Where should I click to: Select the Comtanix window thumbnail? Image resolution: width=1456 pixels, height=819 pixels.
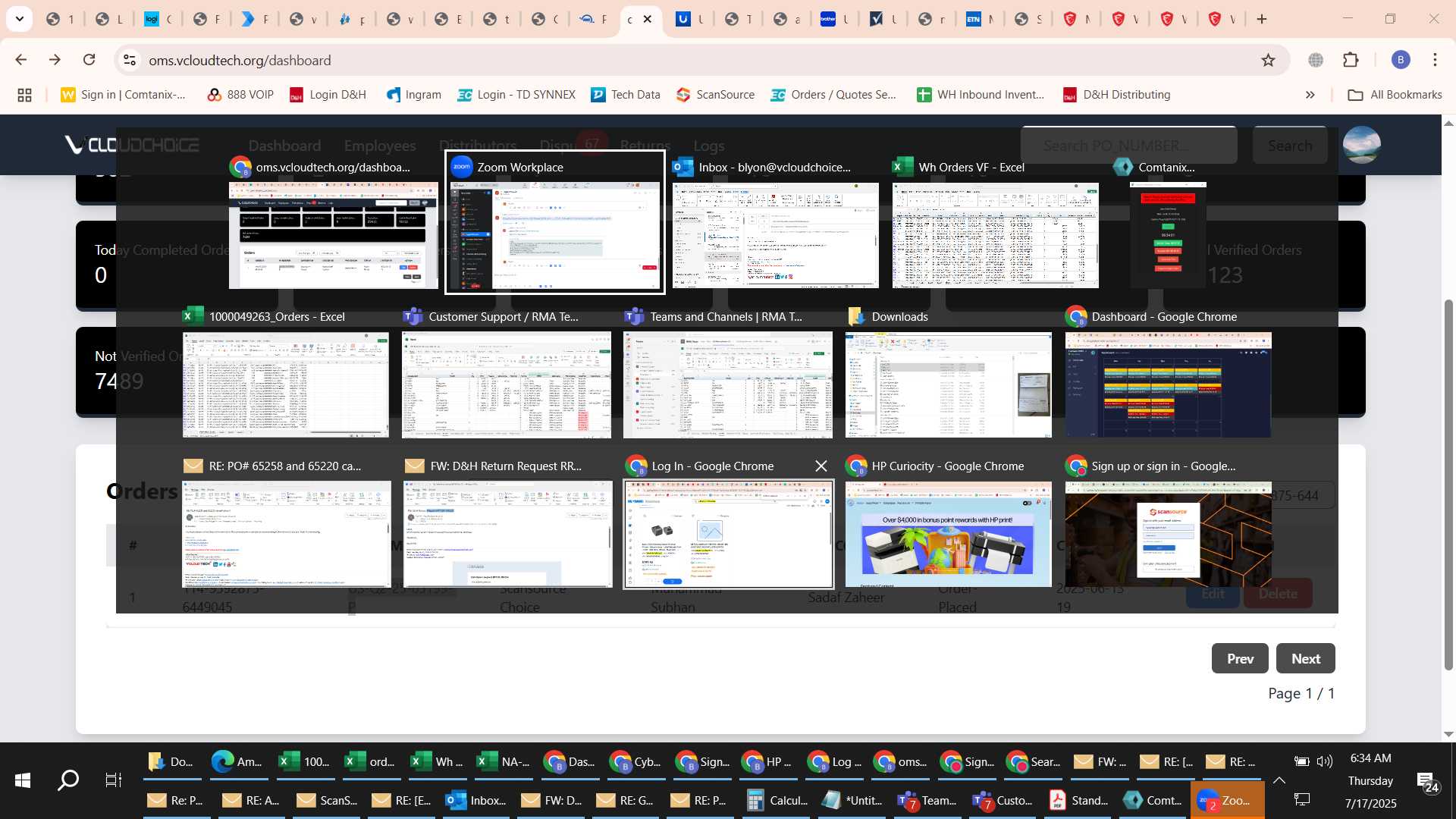click(1168, 236)
